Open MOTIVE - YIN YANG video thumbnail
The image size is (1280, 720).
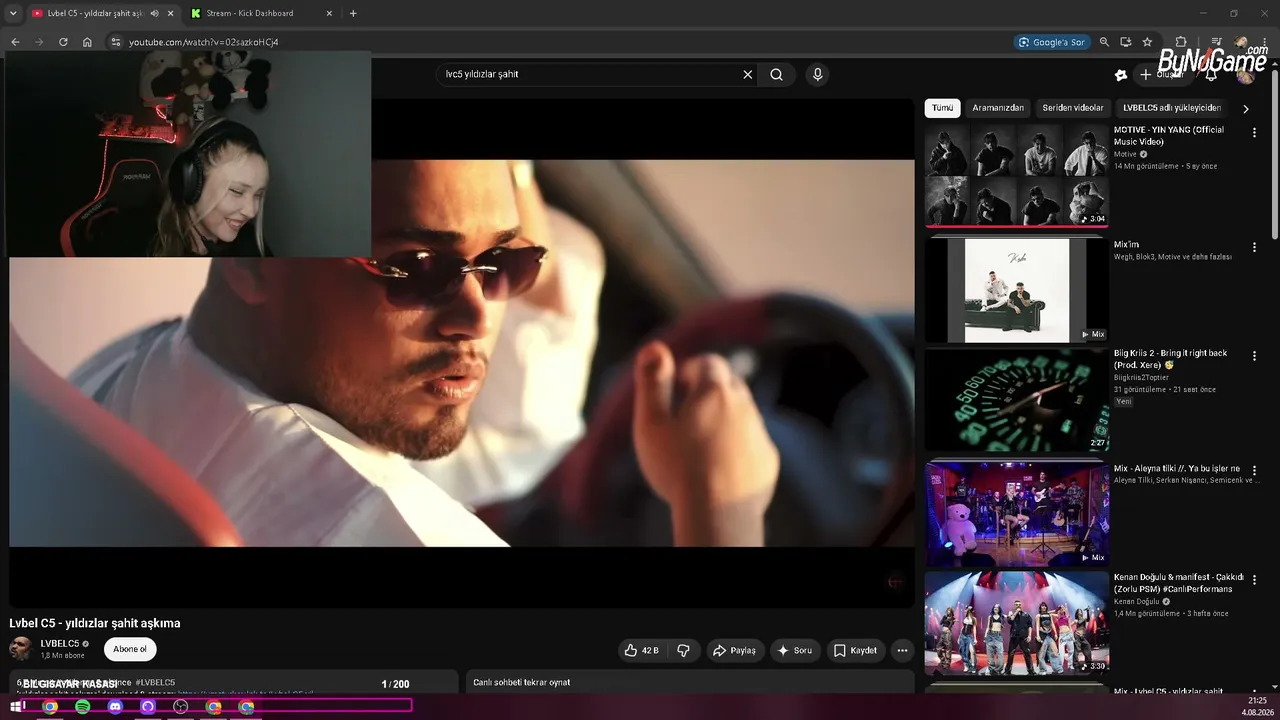1017,175
